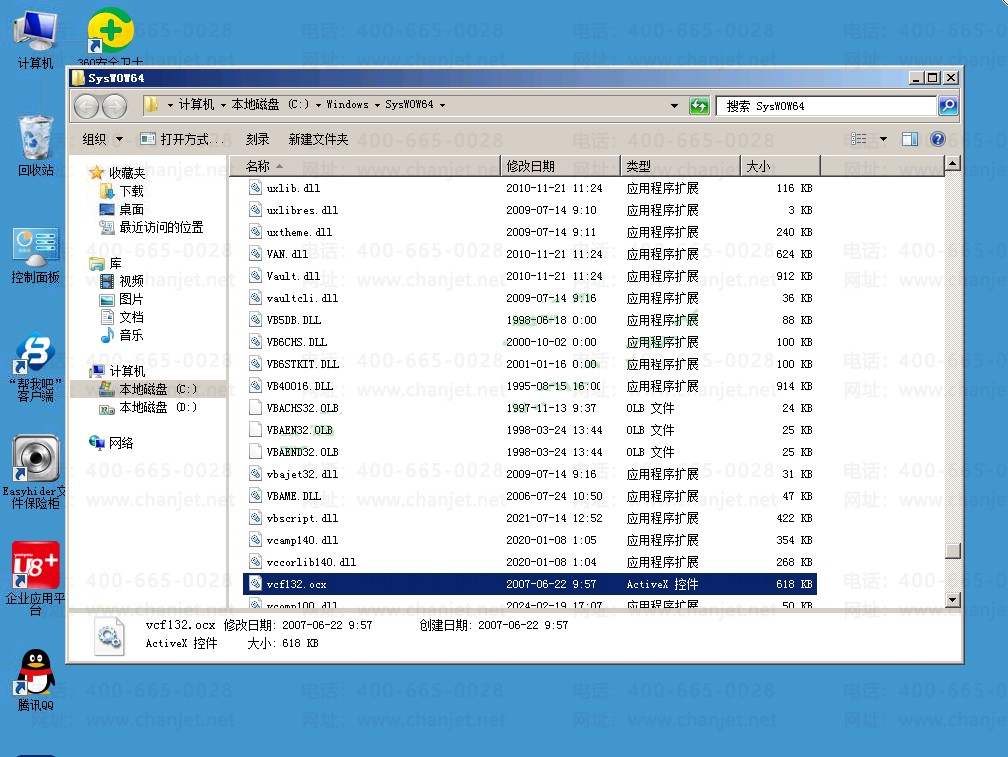Launch the U8+ 企业应用平台 desktop shortcut

35,577
